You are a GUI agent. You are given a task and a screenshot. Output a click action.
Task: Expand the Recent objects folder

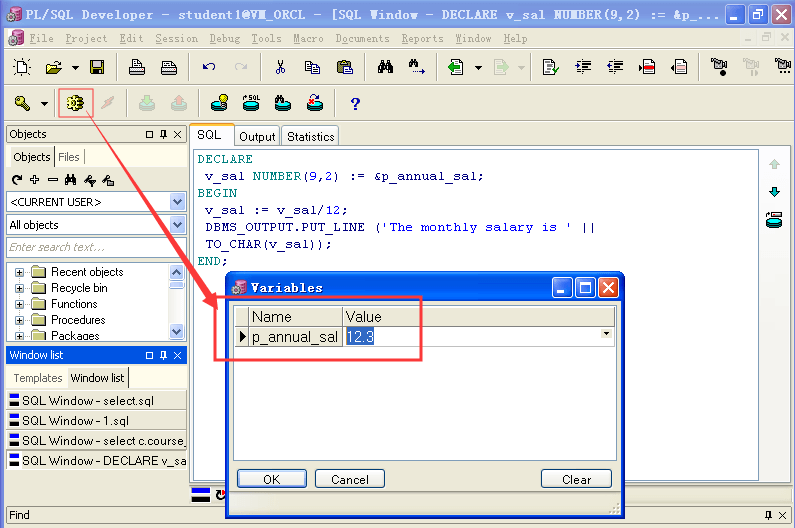[x=19, y=272]
